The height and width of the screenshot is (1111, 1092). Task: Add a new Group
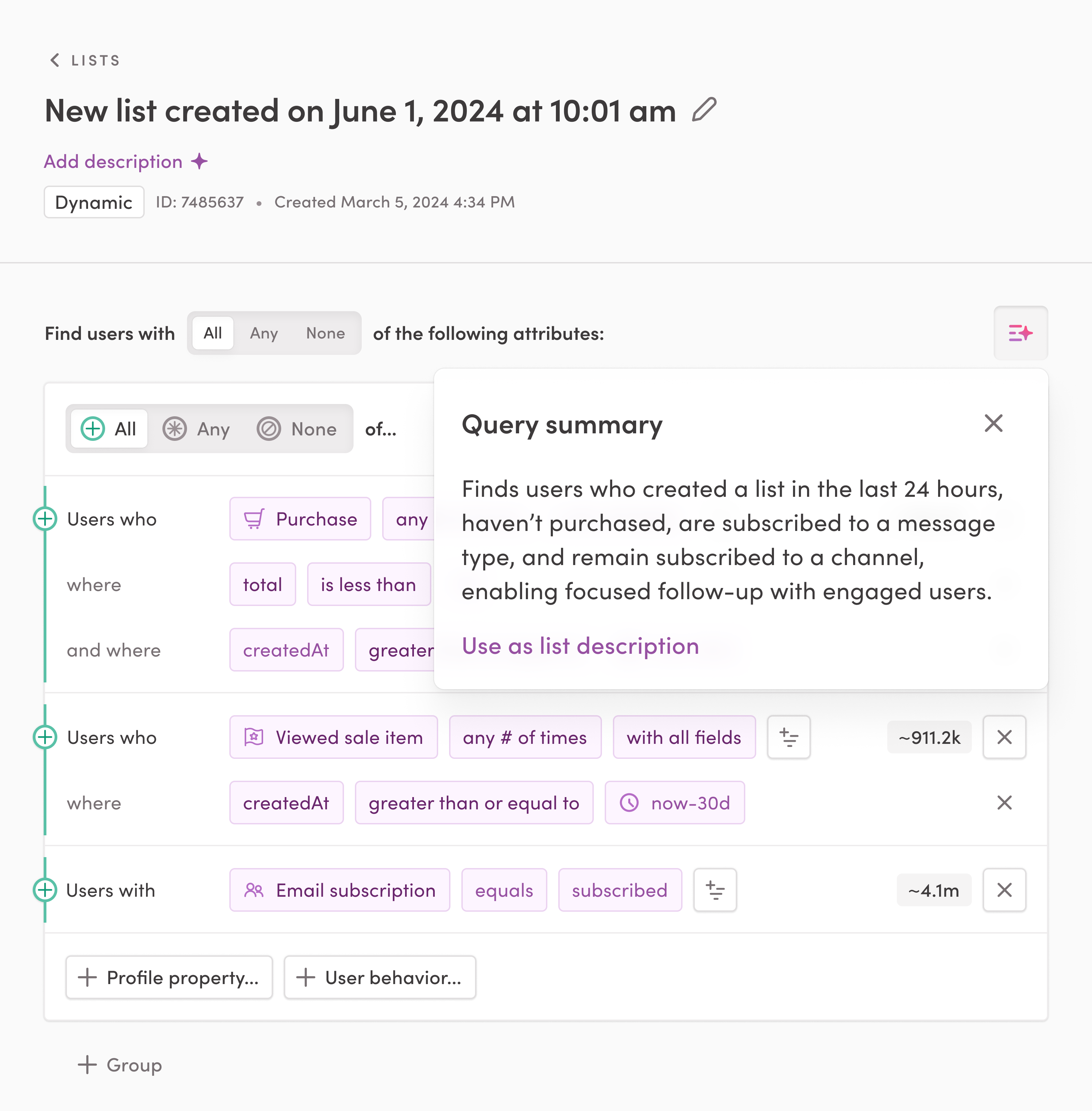click(120, 1065)
